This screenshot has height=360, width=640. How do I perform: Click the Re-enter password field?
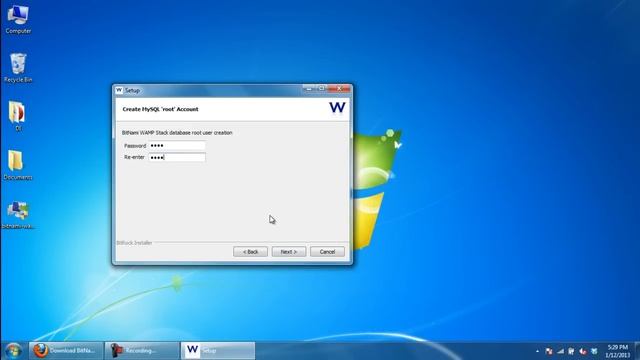click(x=177, y=157)
